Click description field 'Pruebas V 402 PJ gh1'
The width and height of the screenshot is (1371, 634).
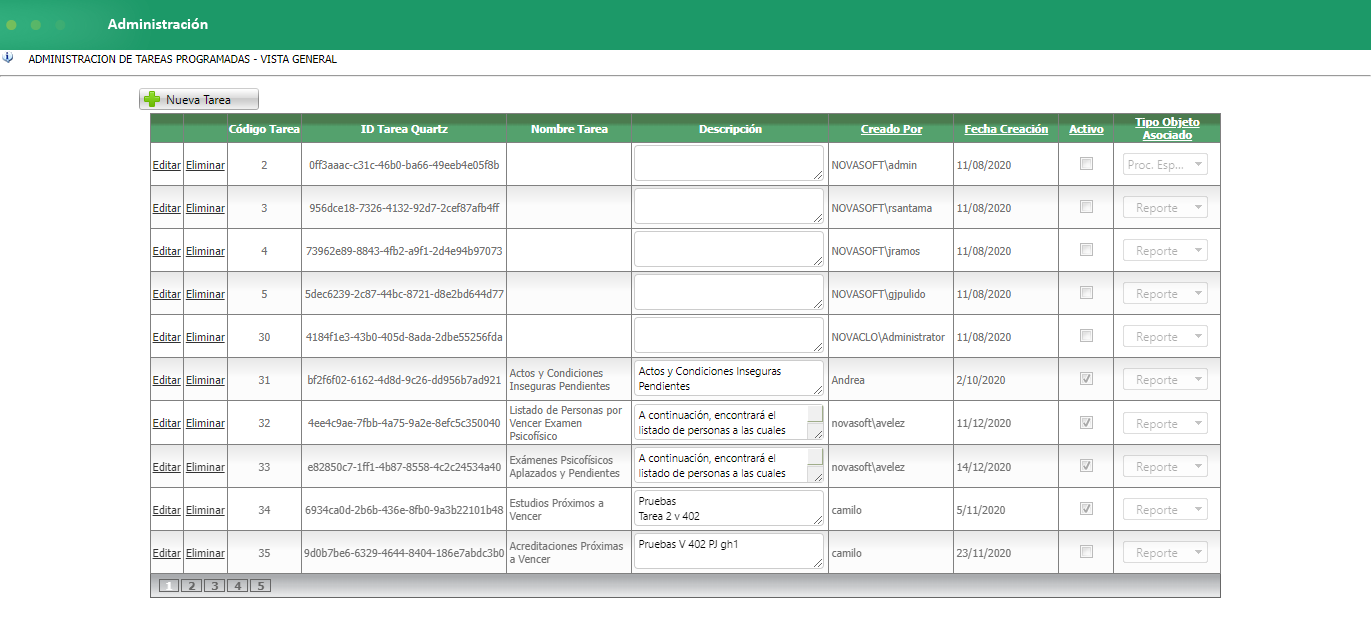[x=729, y=550]
